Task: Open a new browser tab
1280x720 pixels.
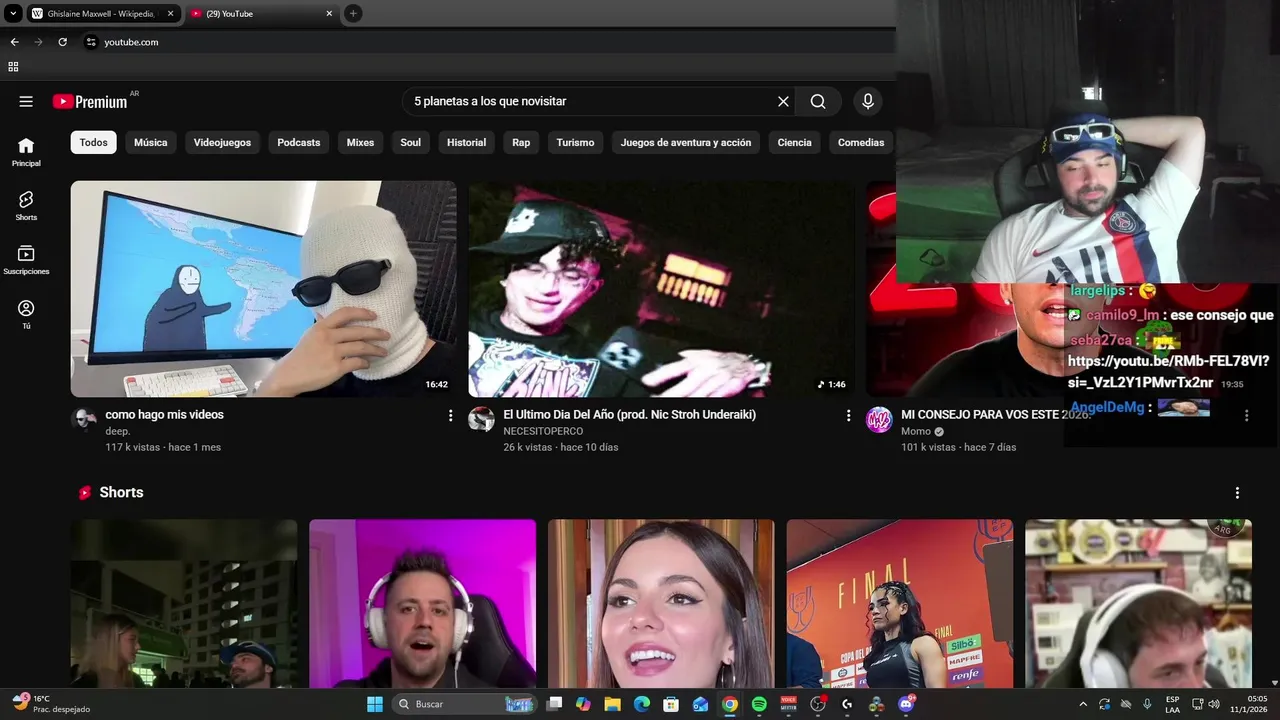Action: pyautogui.click(x=353, y=13)
